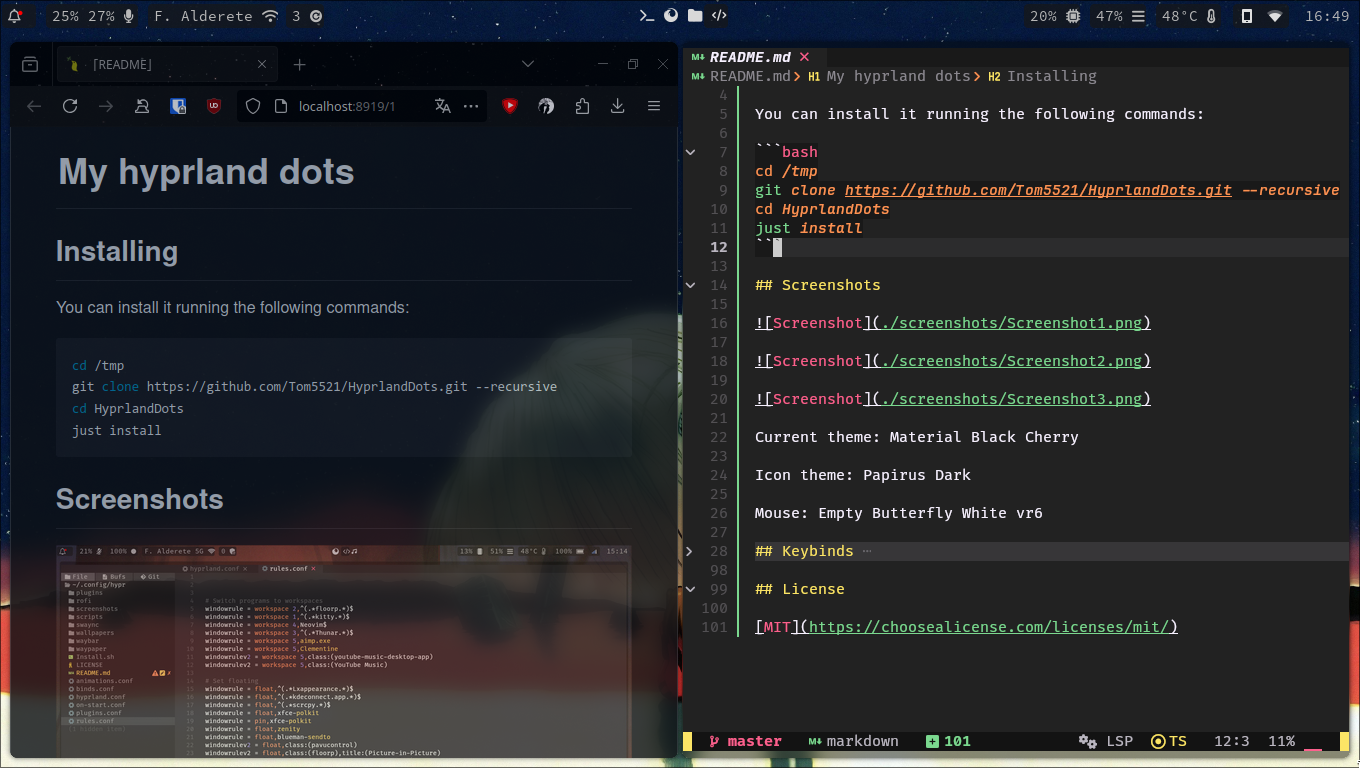Click the terminal workspace icon in top bar
Image resolution: width=1360 pixels, height=768 pixels.
click(x=648, y=16)
